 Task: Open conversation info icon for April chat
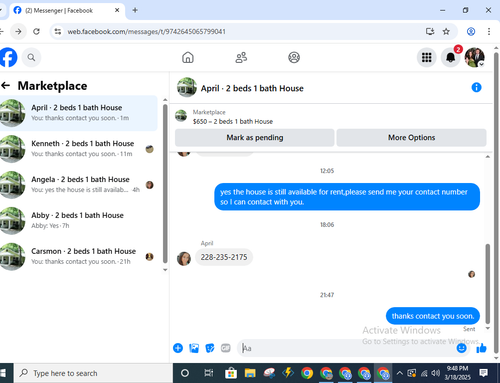click(476, 87)
